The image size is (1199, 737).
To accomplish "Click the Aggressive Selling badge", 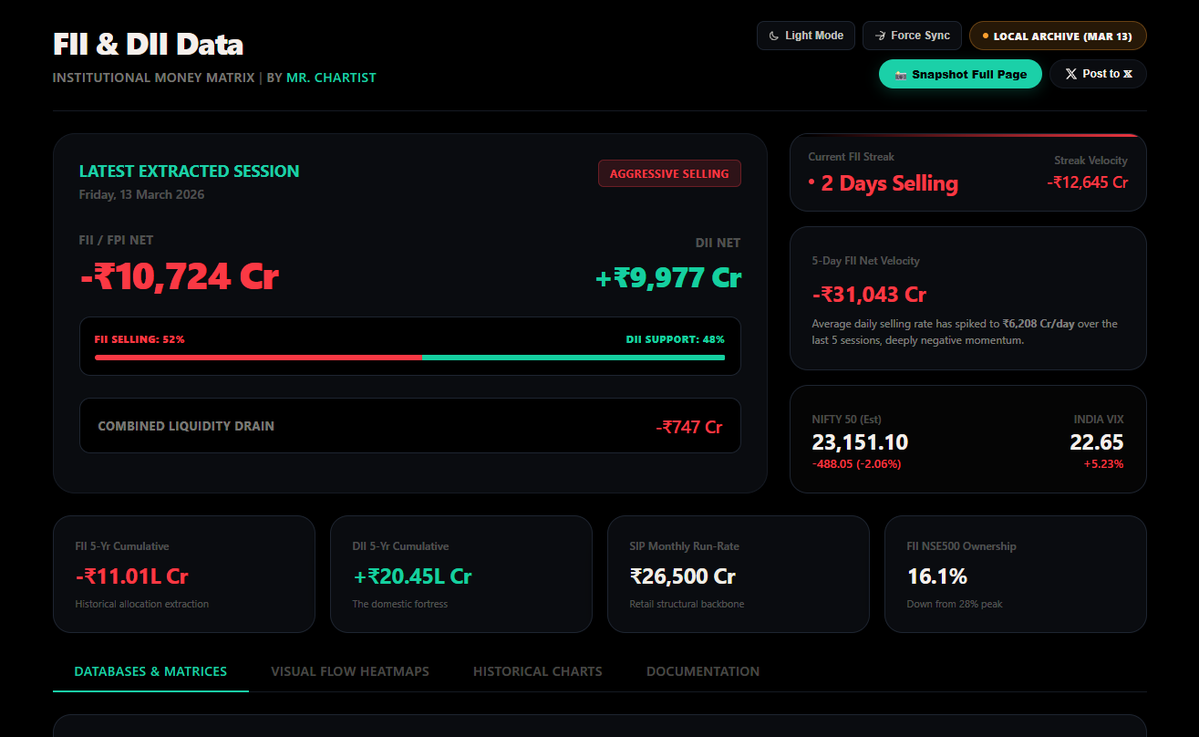I will pyautogui.click(x=669, y=173).
